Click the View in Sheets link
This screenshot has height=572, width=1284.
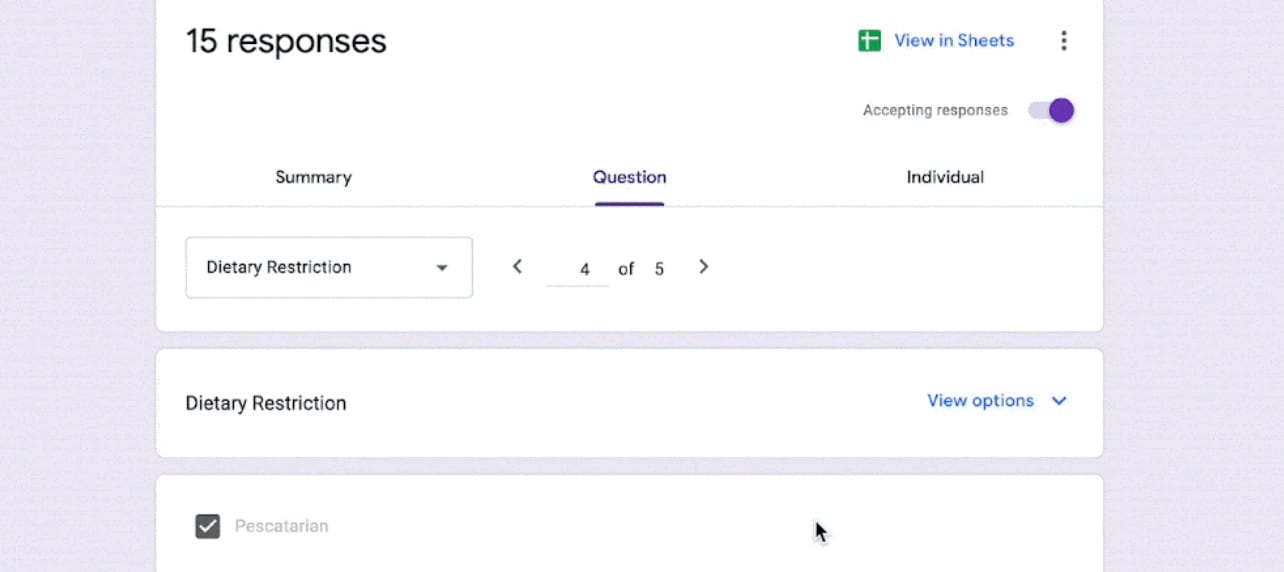click(x=954, y=41)
